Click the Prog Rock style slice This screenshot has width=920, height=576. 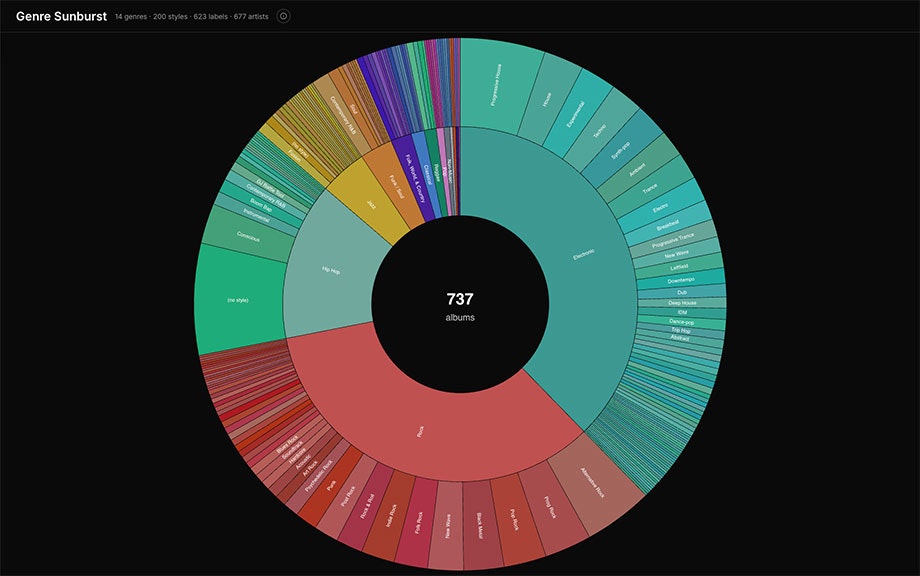coord(549,508)
